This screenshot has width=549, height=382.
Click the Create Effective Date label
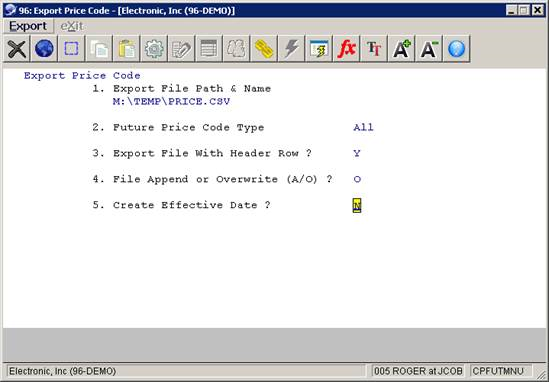[192, 205]
